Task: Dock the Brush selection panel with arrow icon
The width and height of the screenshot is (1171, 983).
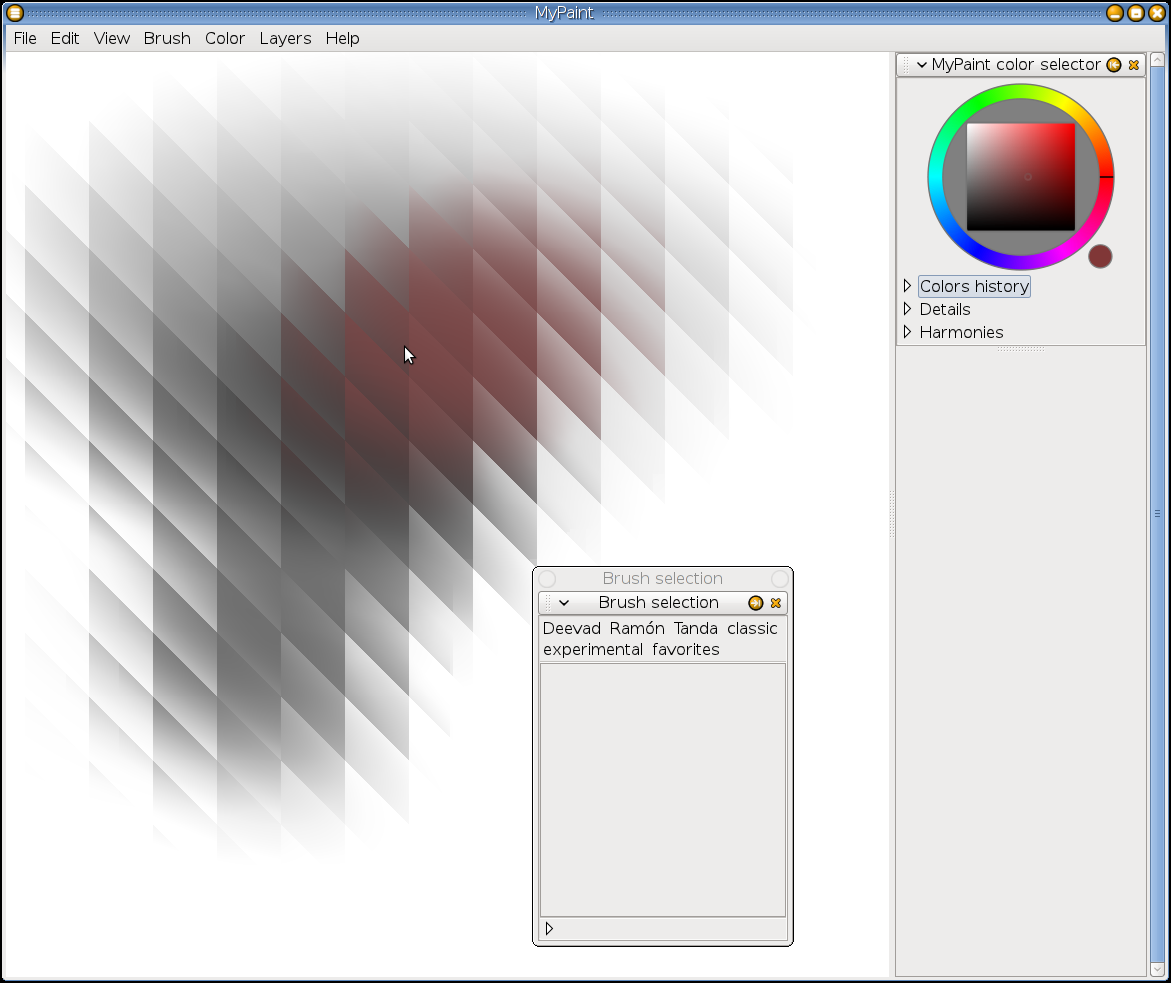Action: 756,603
